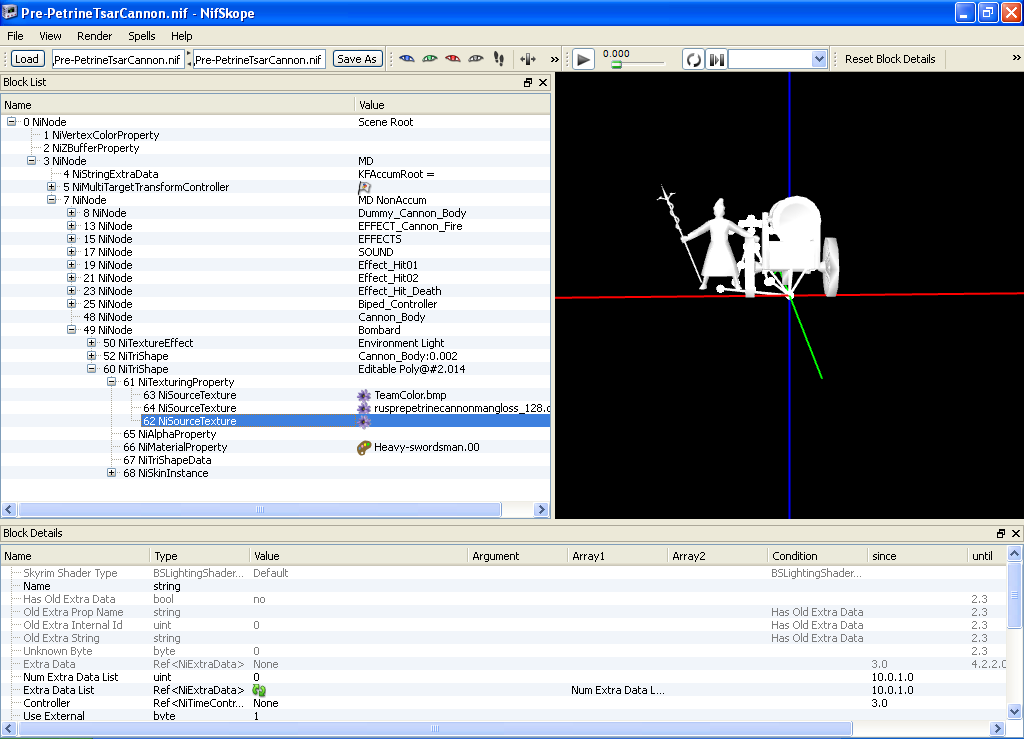
Task: Click the Condition column header
Action: pos(817,556)
